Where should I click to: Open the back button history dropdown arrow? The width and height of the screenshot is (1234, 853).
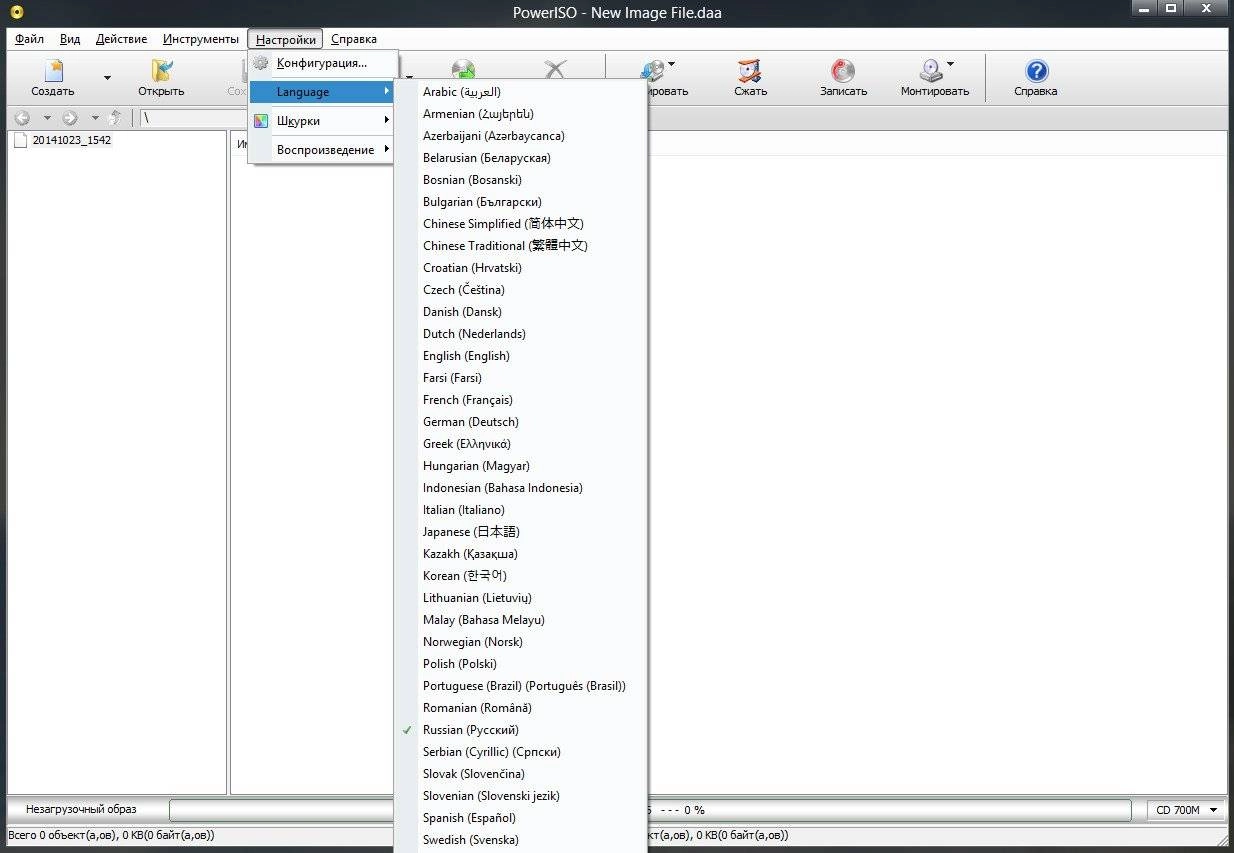click(46, 118)
